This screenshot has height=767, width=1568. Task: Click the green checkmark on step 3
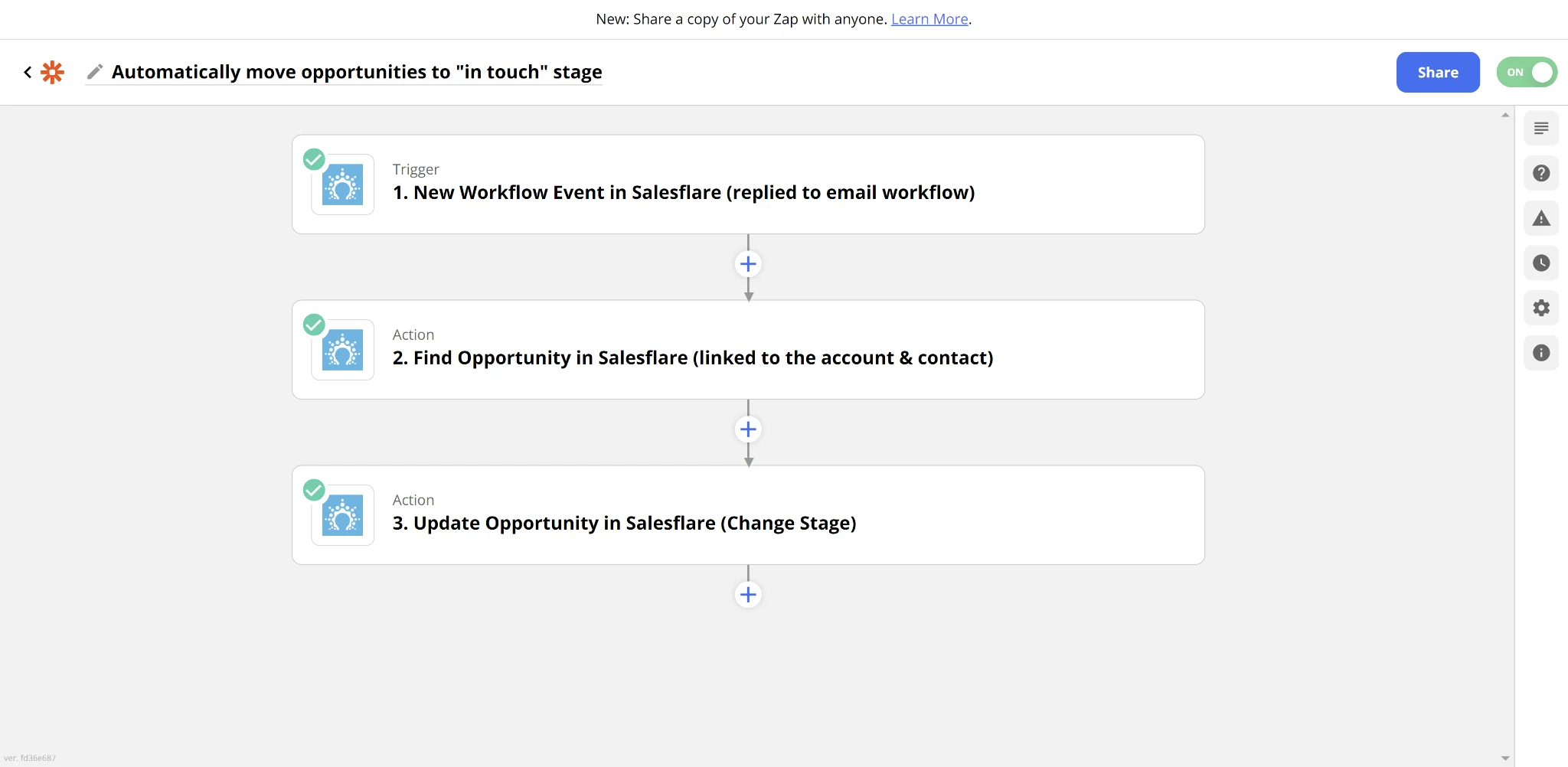point(314,490)
